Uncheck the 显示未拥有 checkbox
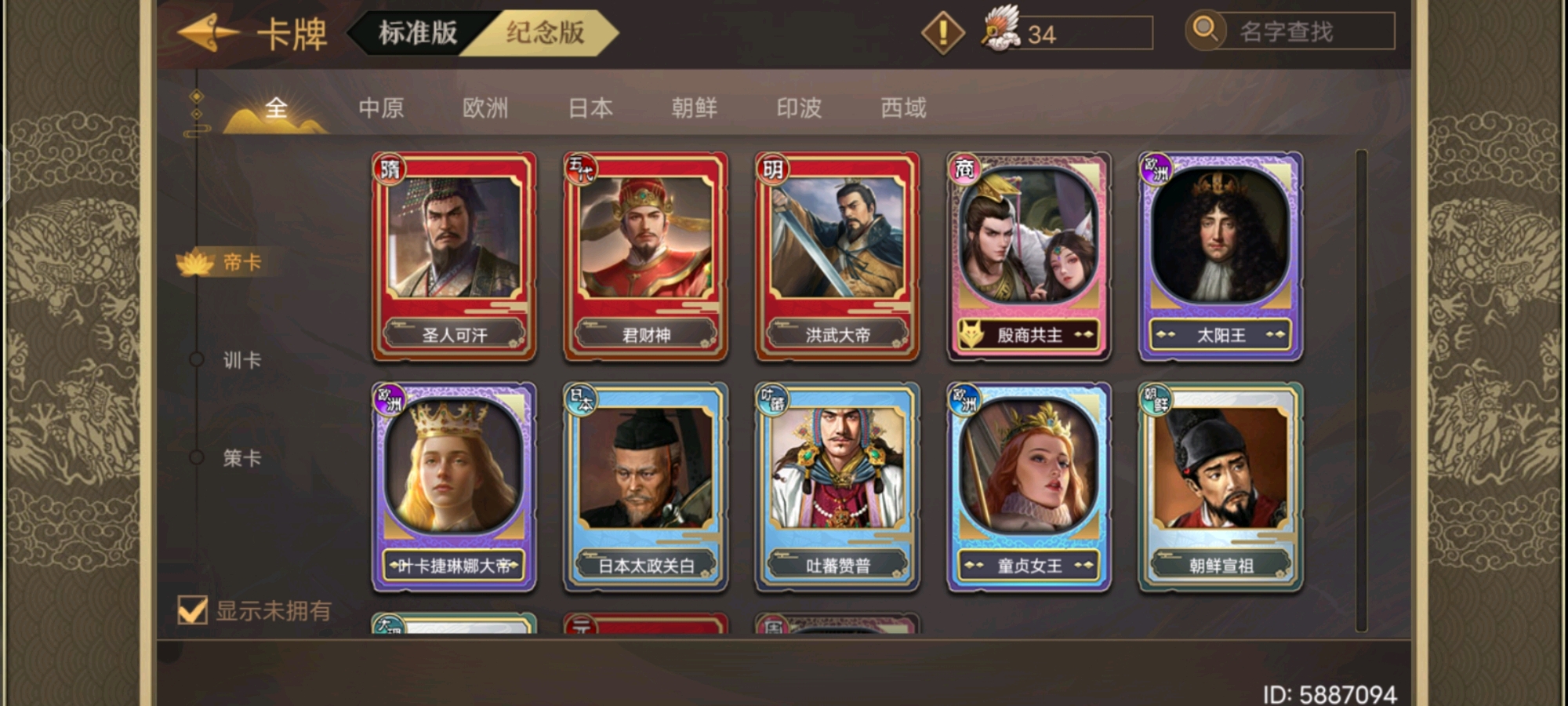1568x706 pixels. (x=192, y=610)
